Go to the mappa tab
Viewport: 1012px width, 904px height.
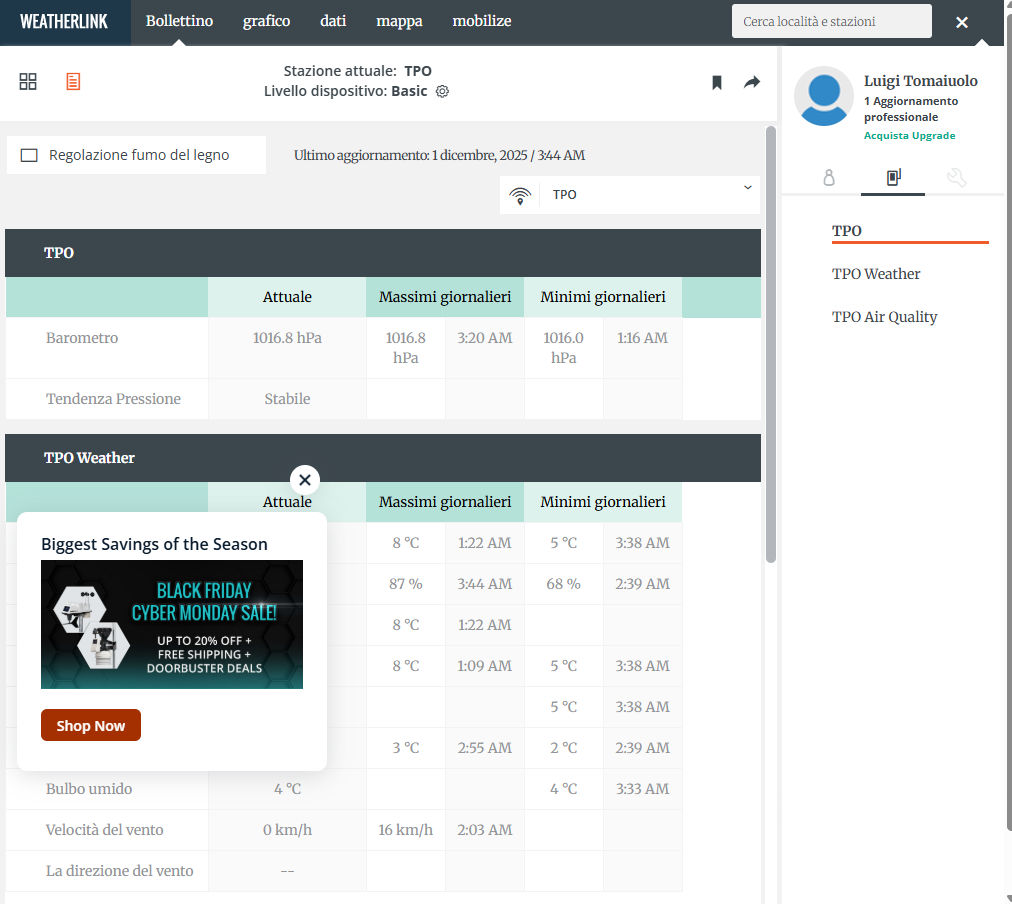click(399, 21)
